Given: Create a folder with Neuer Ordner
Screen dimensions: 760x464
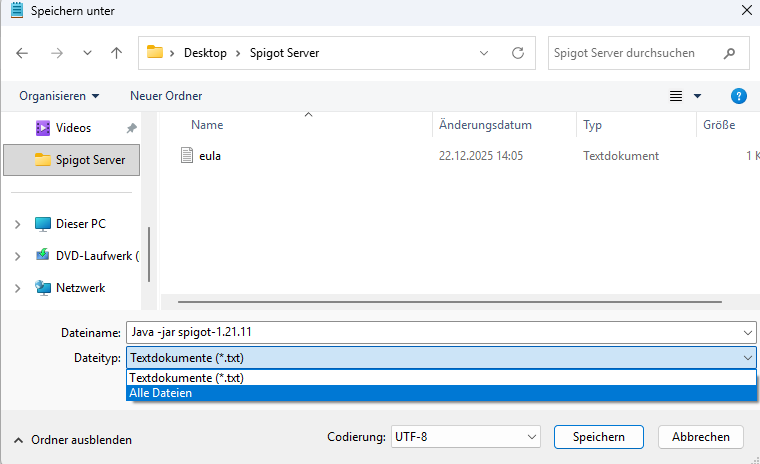Looking at the screenshot, I should click(x=166, y=96).
